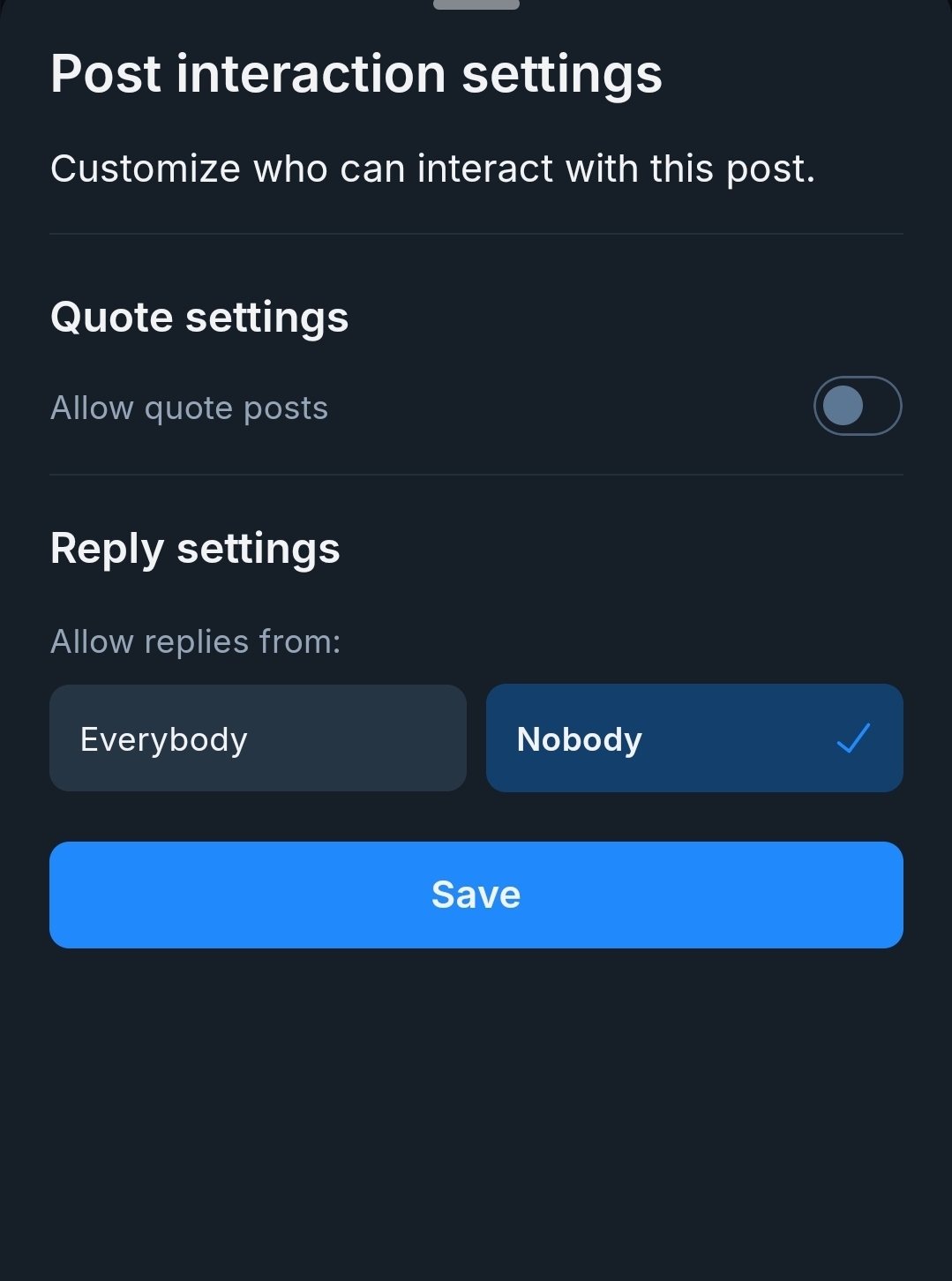Click the Quote settings heading
Screen dimensions: 952x1281
(x=199, y=318)
